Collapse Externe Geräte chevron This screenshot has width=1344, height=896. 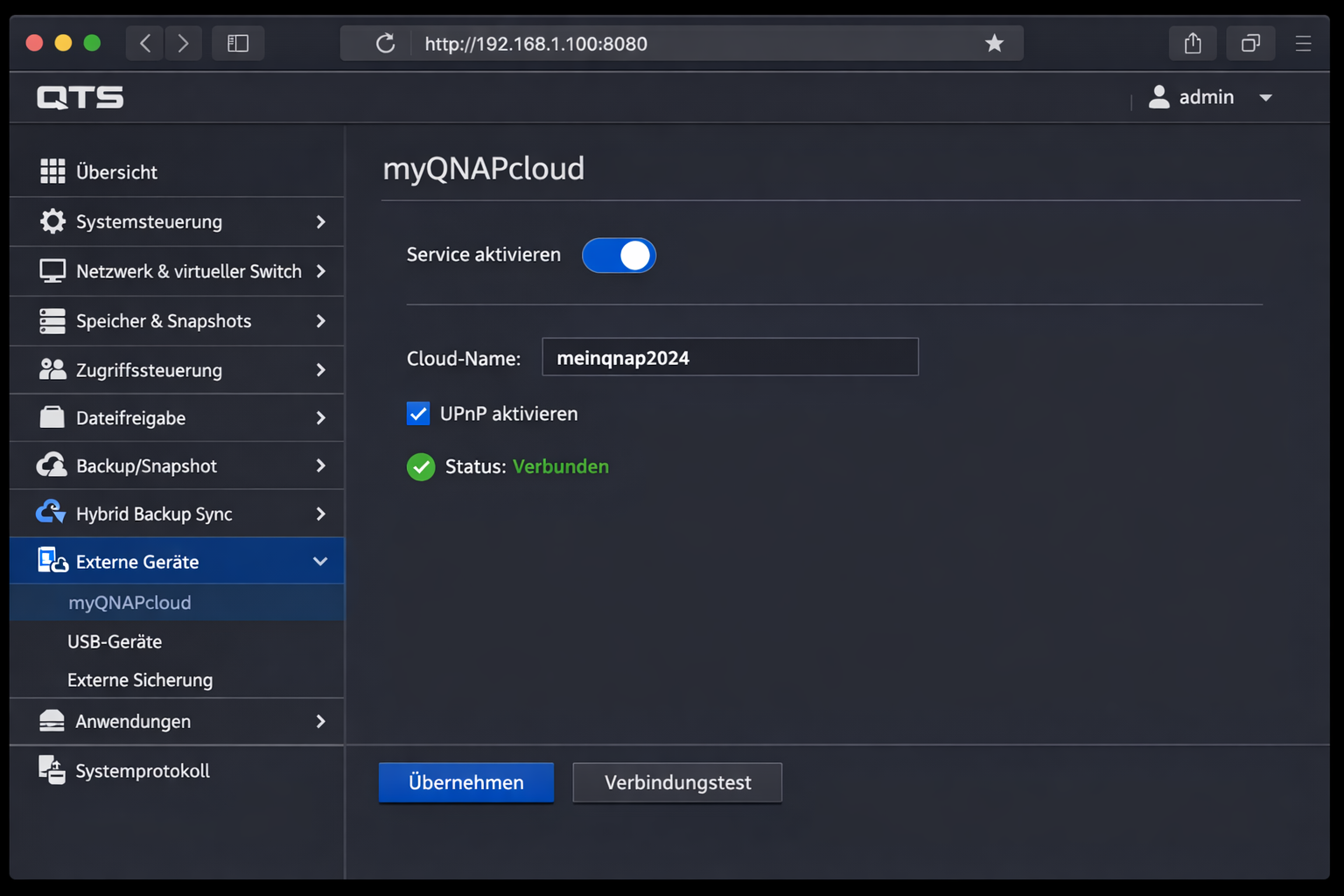[x=320, y=562]
